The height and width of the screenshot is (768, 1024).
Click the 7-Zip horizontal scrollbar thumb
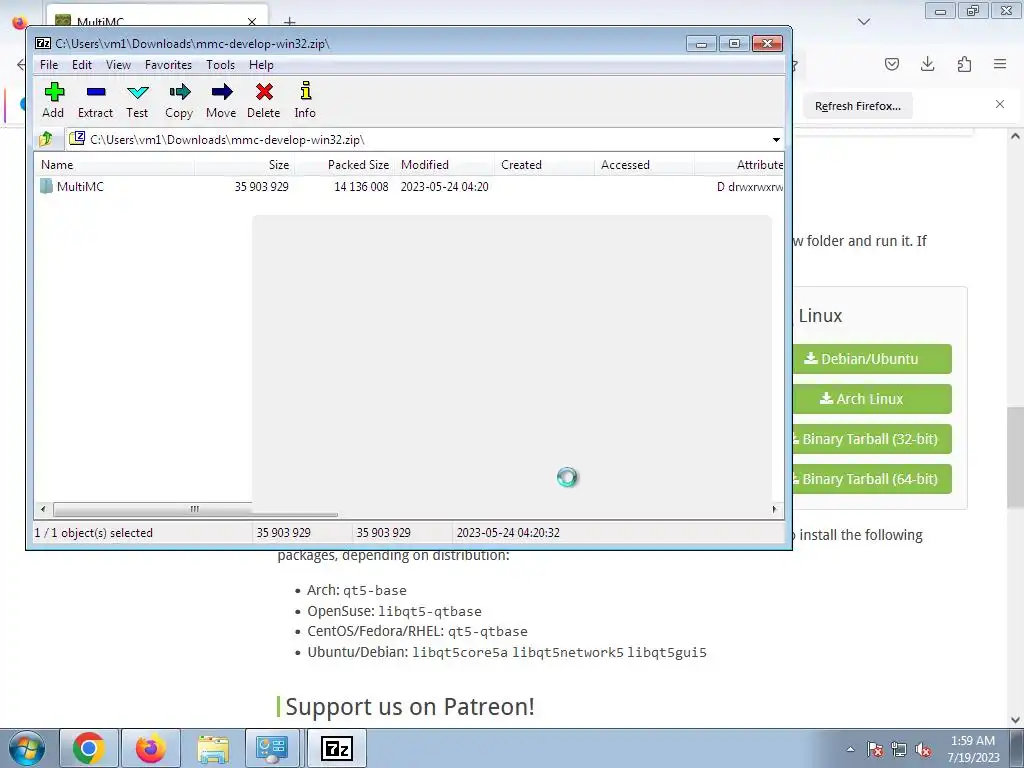click(x=195, y=509)
